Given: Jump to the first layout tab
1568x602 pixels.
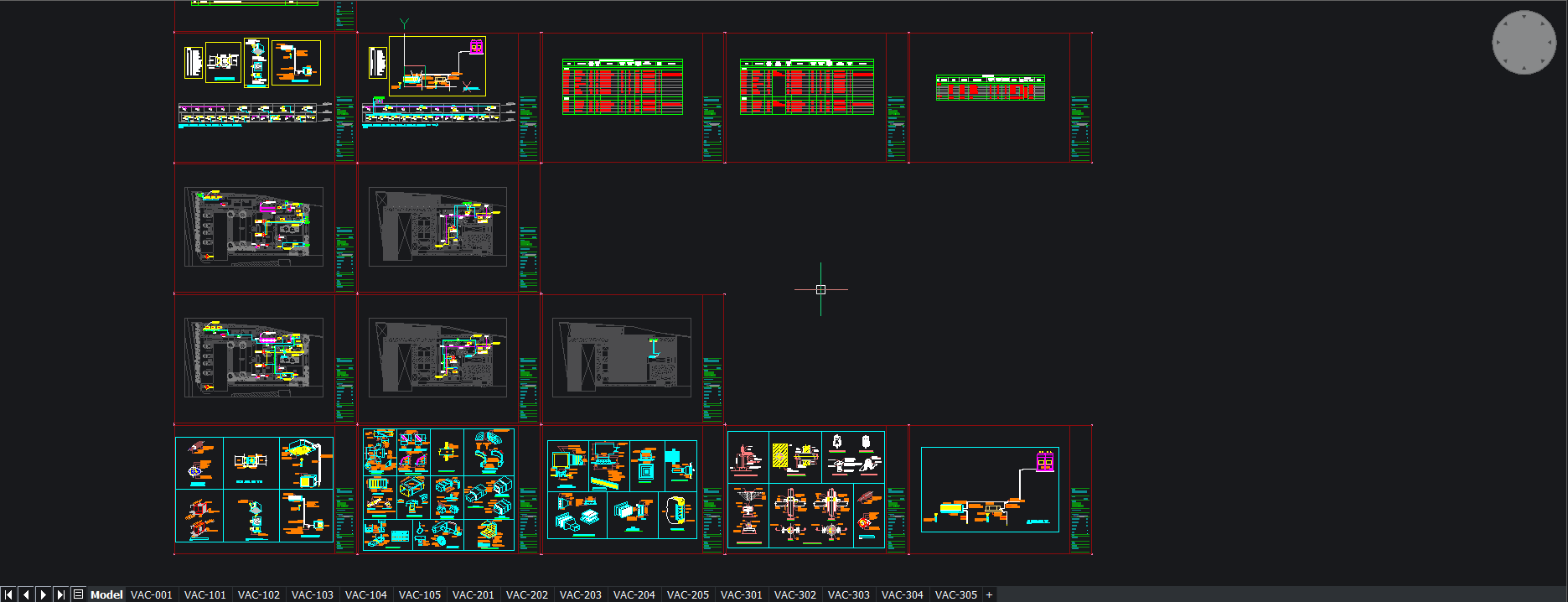Looking at the screenshot, I should 9,594.
